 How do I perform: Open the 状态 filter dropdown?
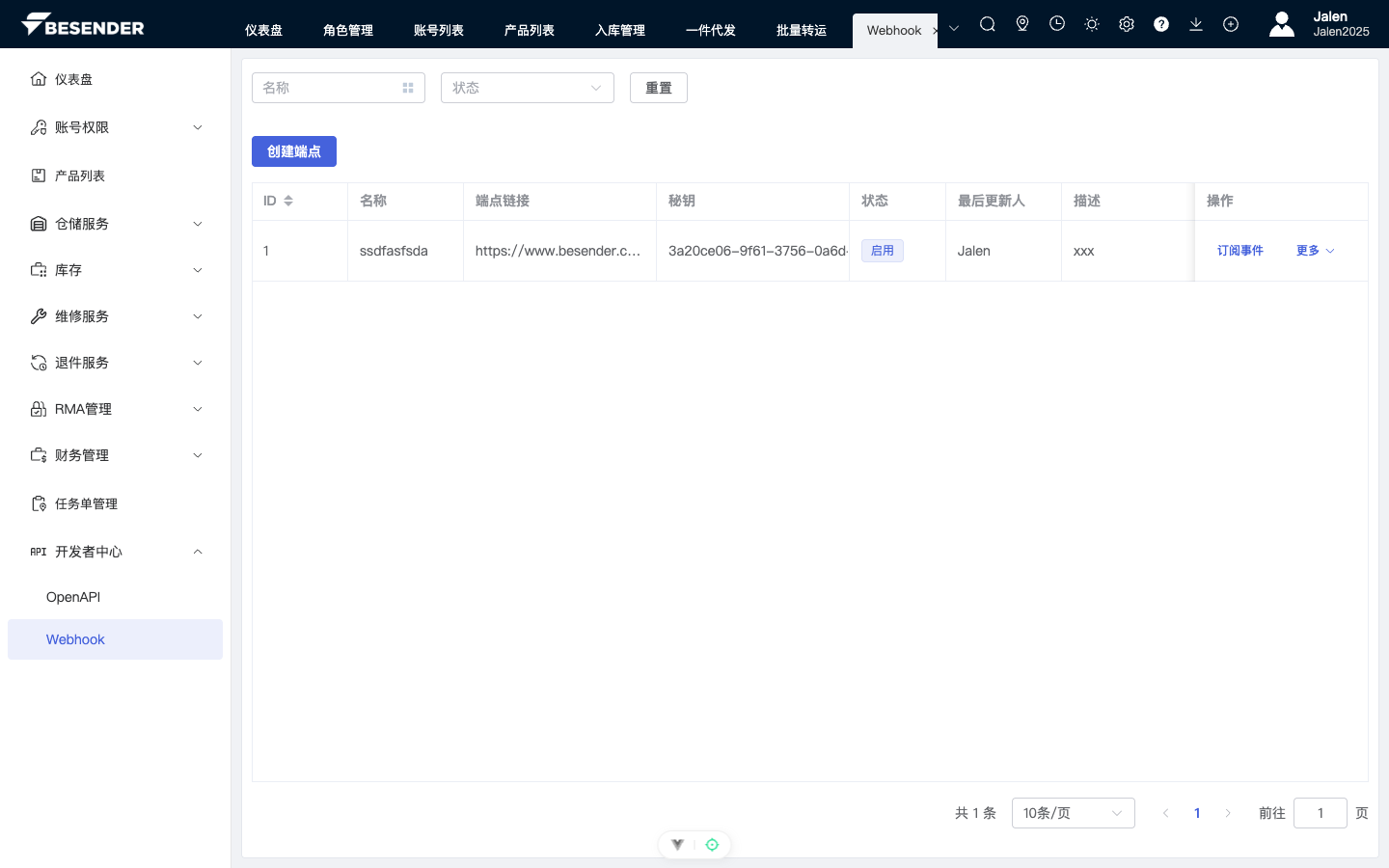[x=528, y=88]
